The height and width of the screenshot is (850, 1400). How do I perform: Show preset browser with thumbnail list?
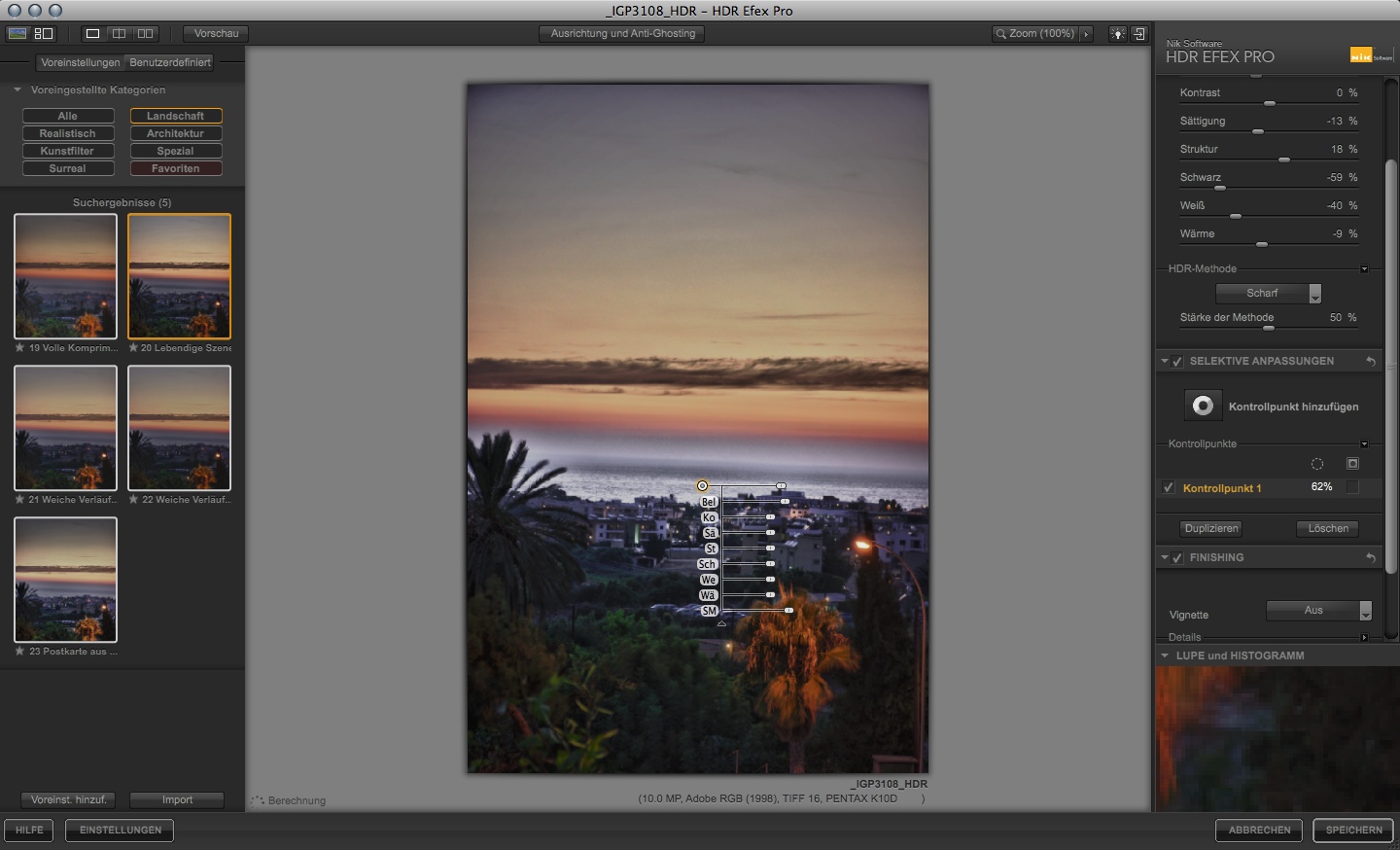[44, 33]
